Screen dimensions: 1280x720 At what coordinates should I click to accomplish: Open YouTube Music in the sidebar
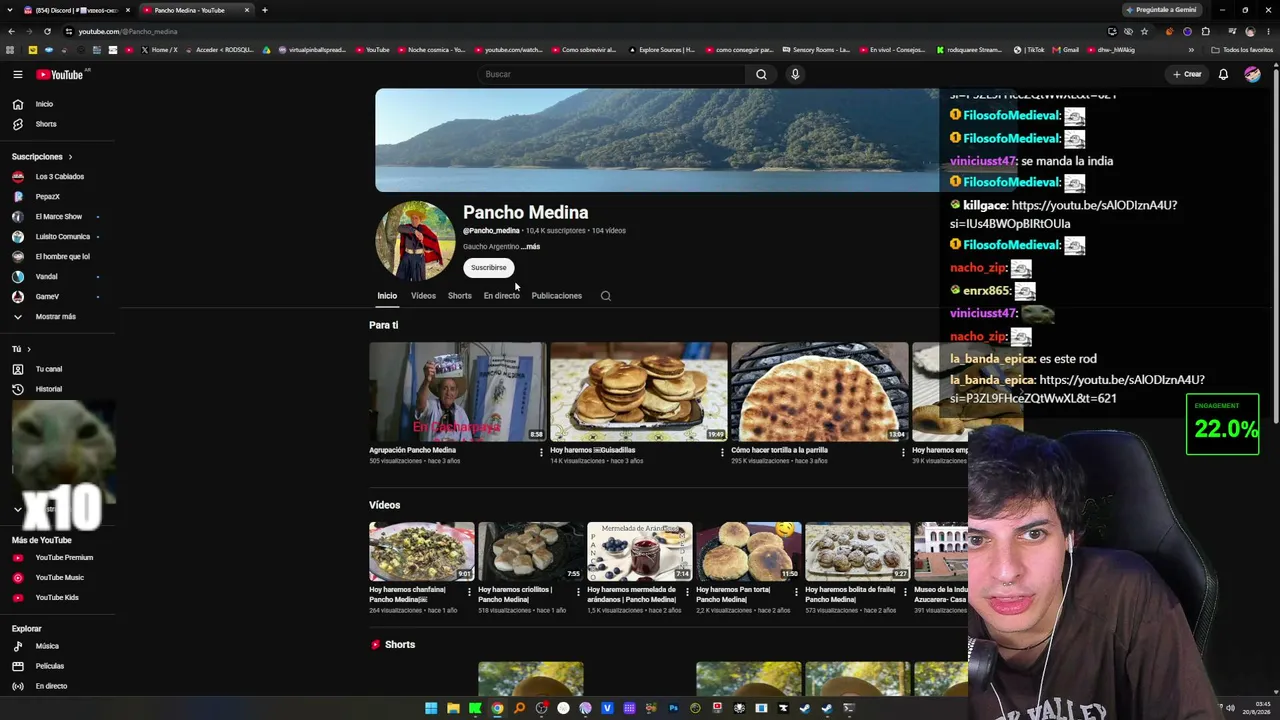[x=60, y=578]
